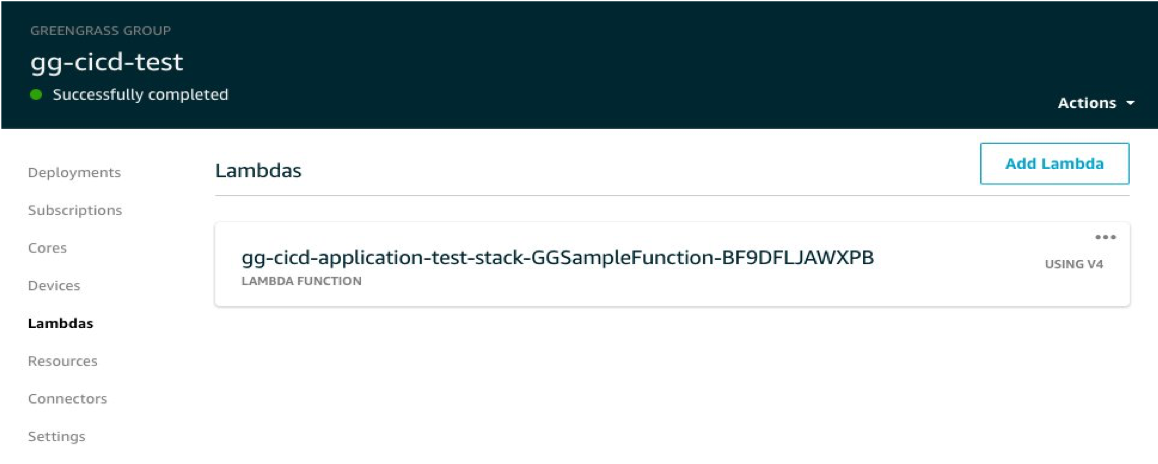Select Cores in the left navigation

47,248
